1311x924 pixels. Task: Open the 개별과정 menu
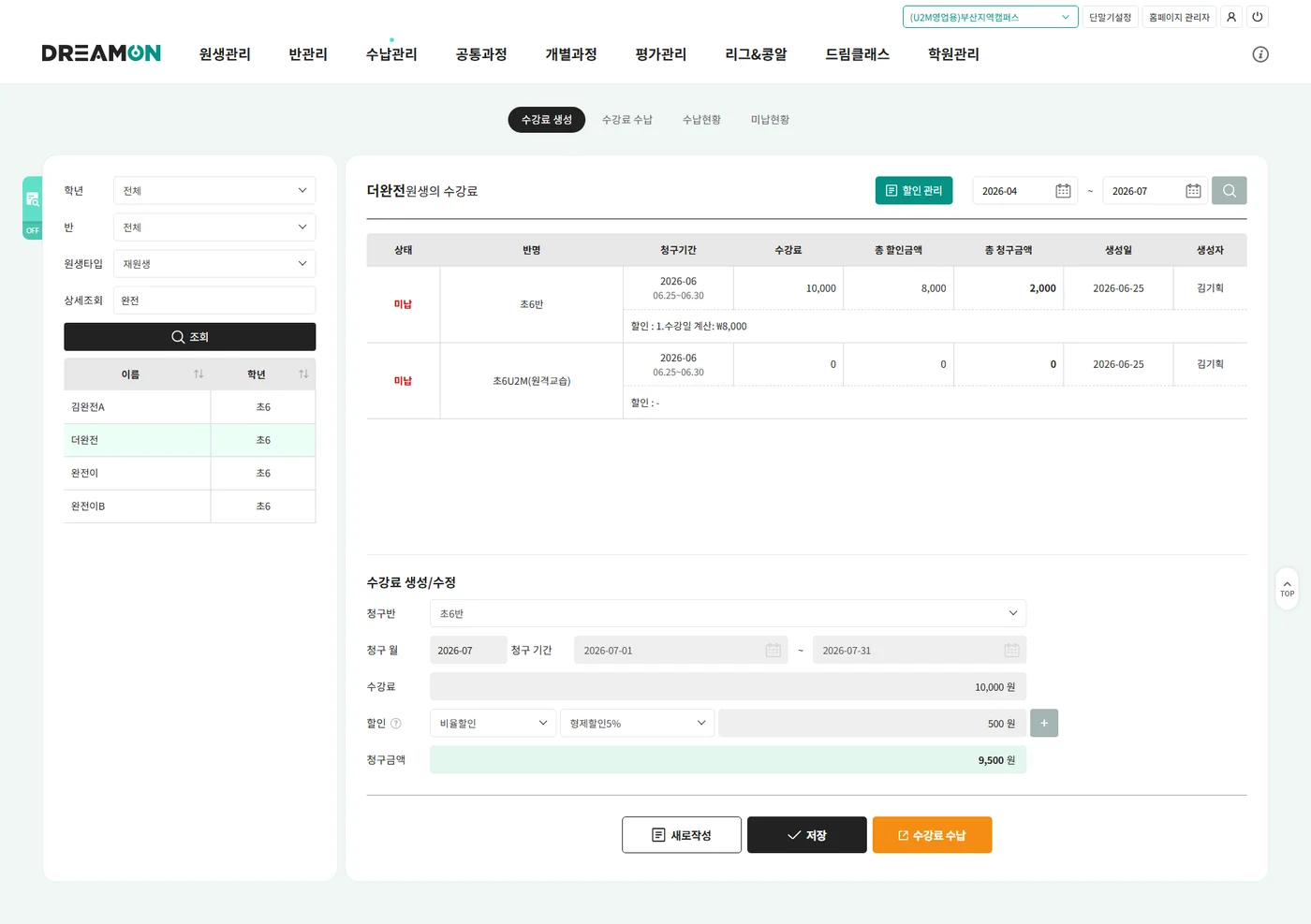[x=571, y=54]
